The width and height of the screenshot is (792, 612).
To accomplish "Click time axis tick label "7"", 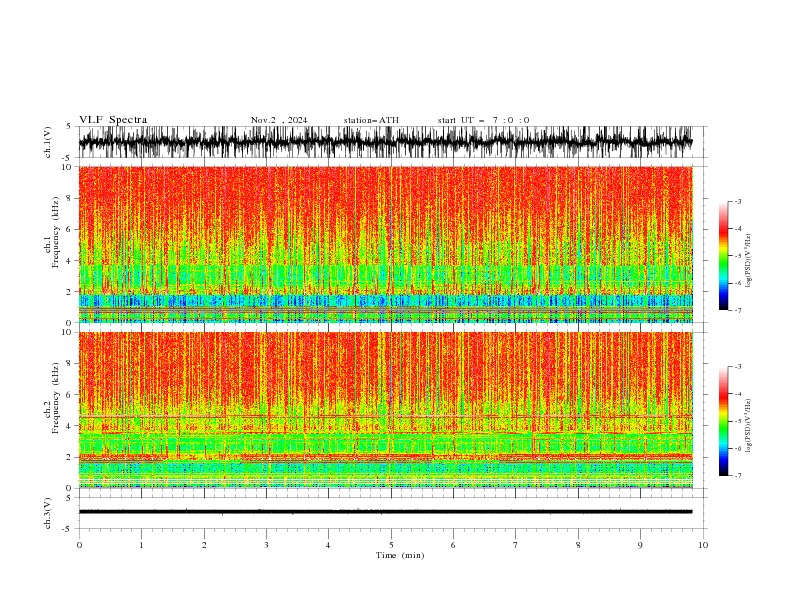I will coord(516,545).
